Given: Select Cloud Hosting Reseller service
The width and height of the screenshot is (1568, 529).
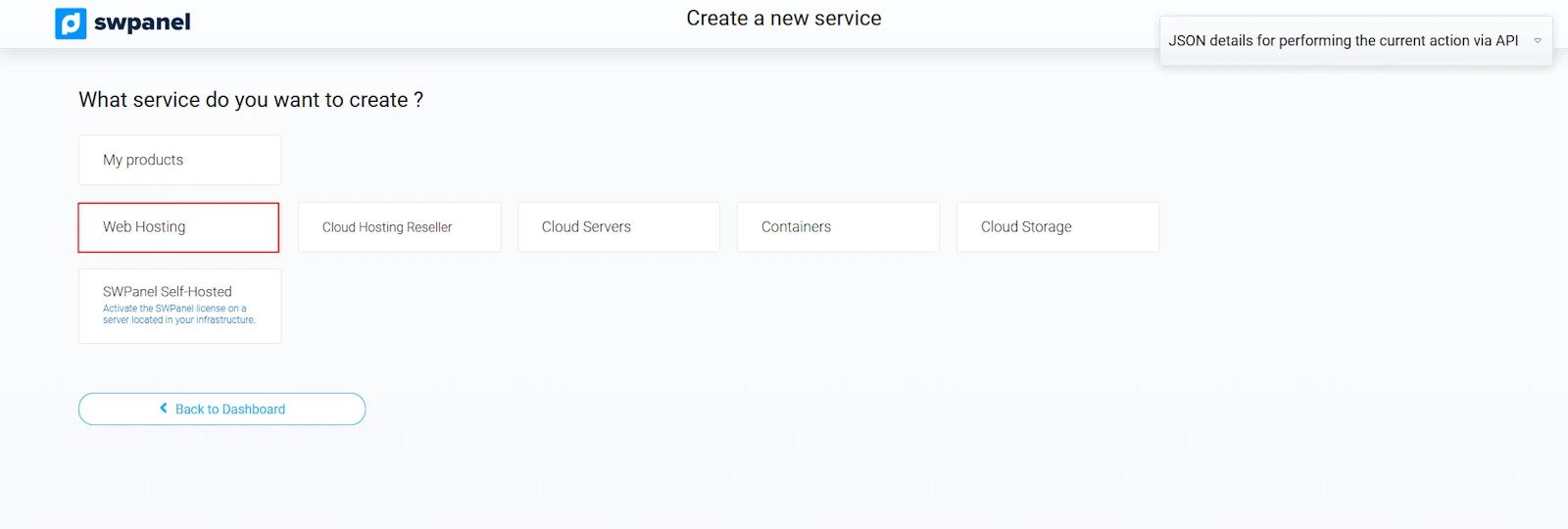Looking at the screenshot, I should point(399,227).
